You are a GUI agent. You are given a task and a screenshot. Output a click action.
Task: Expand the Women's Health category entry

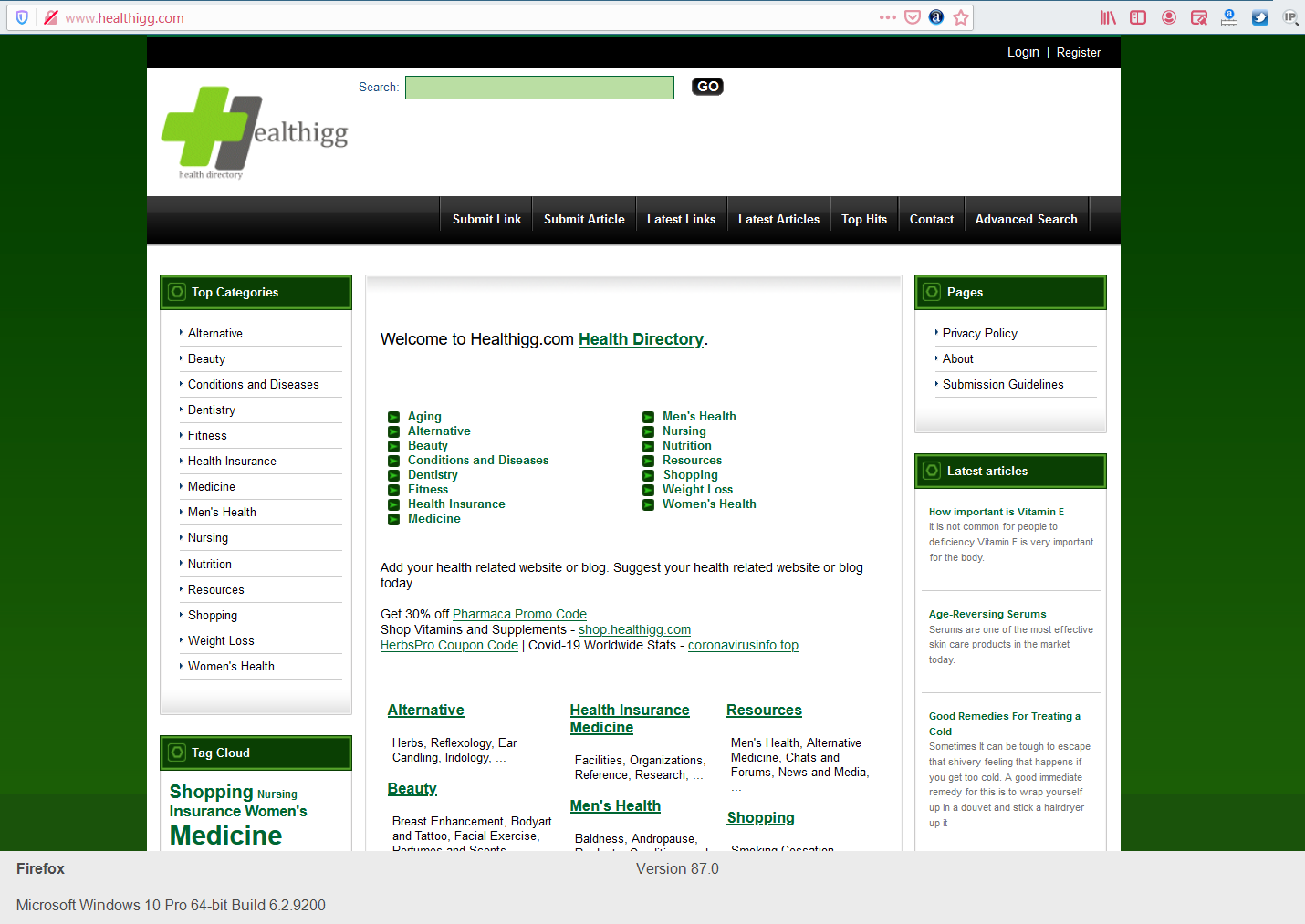click(x=231, y=666)
